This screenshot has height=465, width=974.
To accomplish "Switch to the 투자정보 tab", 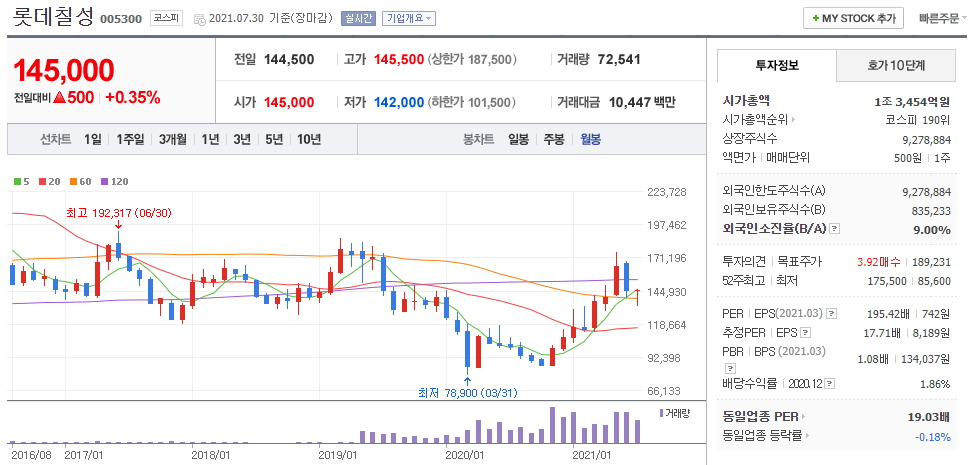I will pyautogui.click(x=777, y=65).
